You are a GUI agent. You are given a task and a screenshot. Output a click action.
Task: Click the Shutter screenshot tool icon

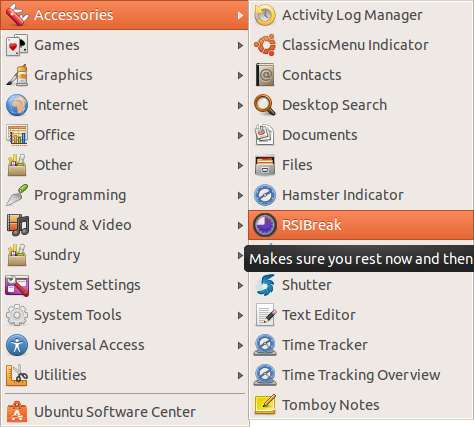pos(265,285)
